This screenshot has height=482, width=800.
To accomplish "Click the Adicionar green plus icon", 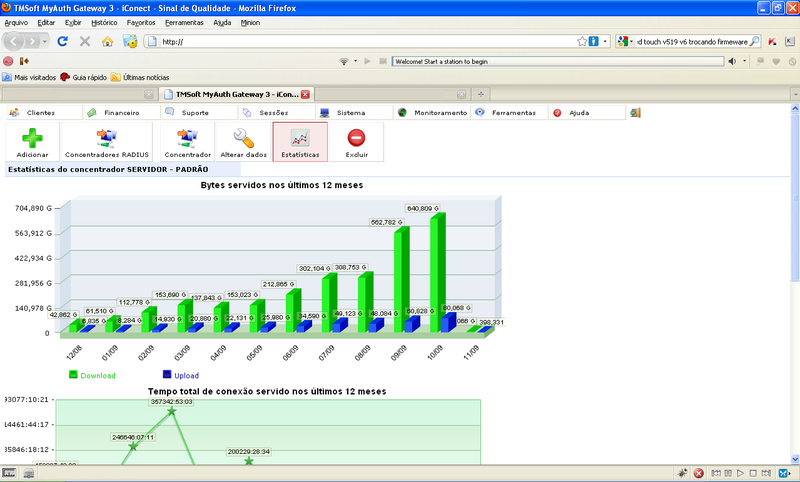I will (32, 138).
